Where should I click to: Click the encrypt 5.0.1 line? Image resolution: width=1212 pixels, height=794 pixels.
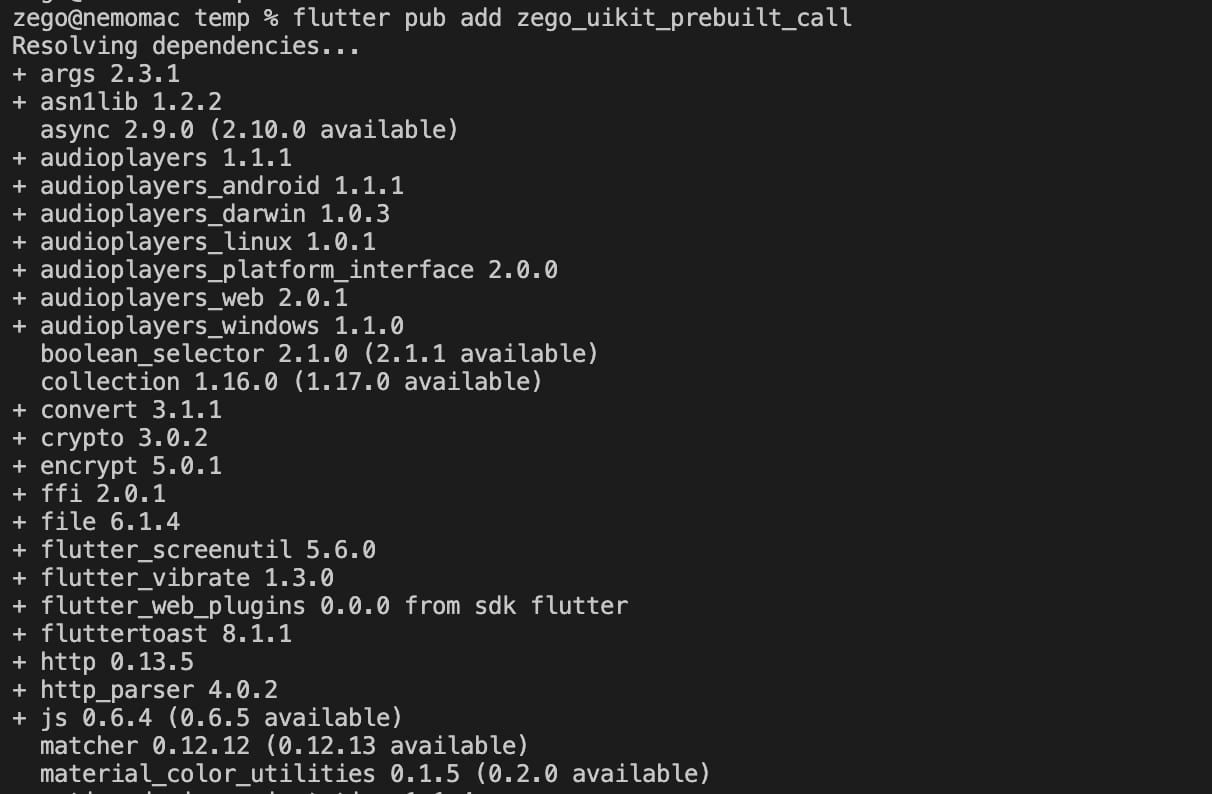[117, 466]
